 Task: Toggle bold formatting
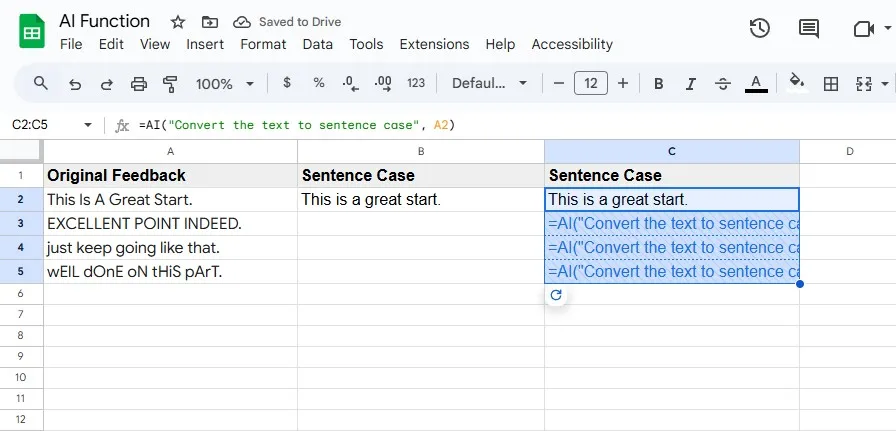click(658, 84)
